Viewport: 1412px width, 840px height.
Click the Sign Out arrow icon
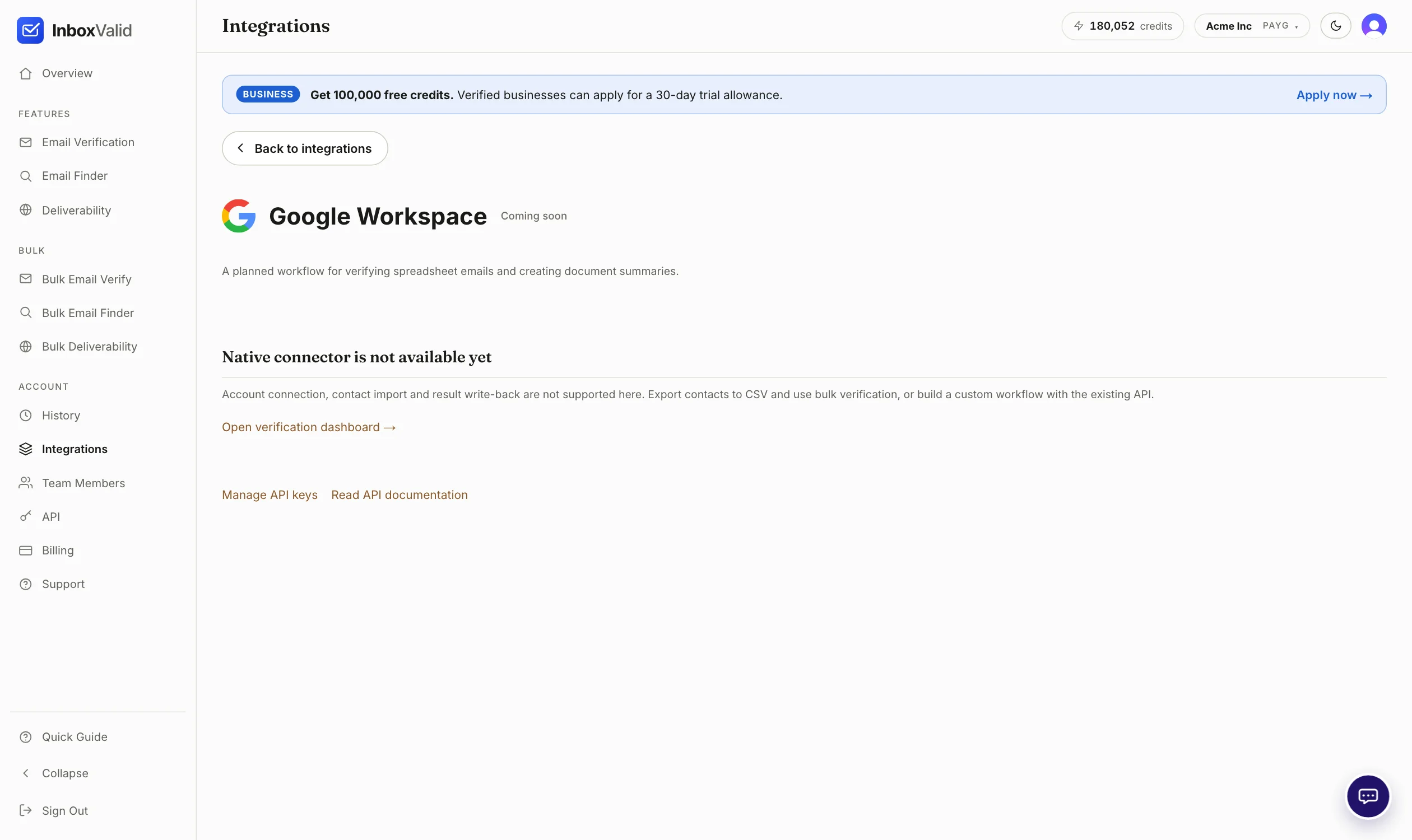pyautogui.click(x=25, y=810)
